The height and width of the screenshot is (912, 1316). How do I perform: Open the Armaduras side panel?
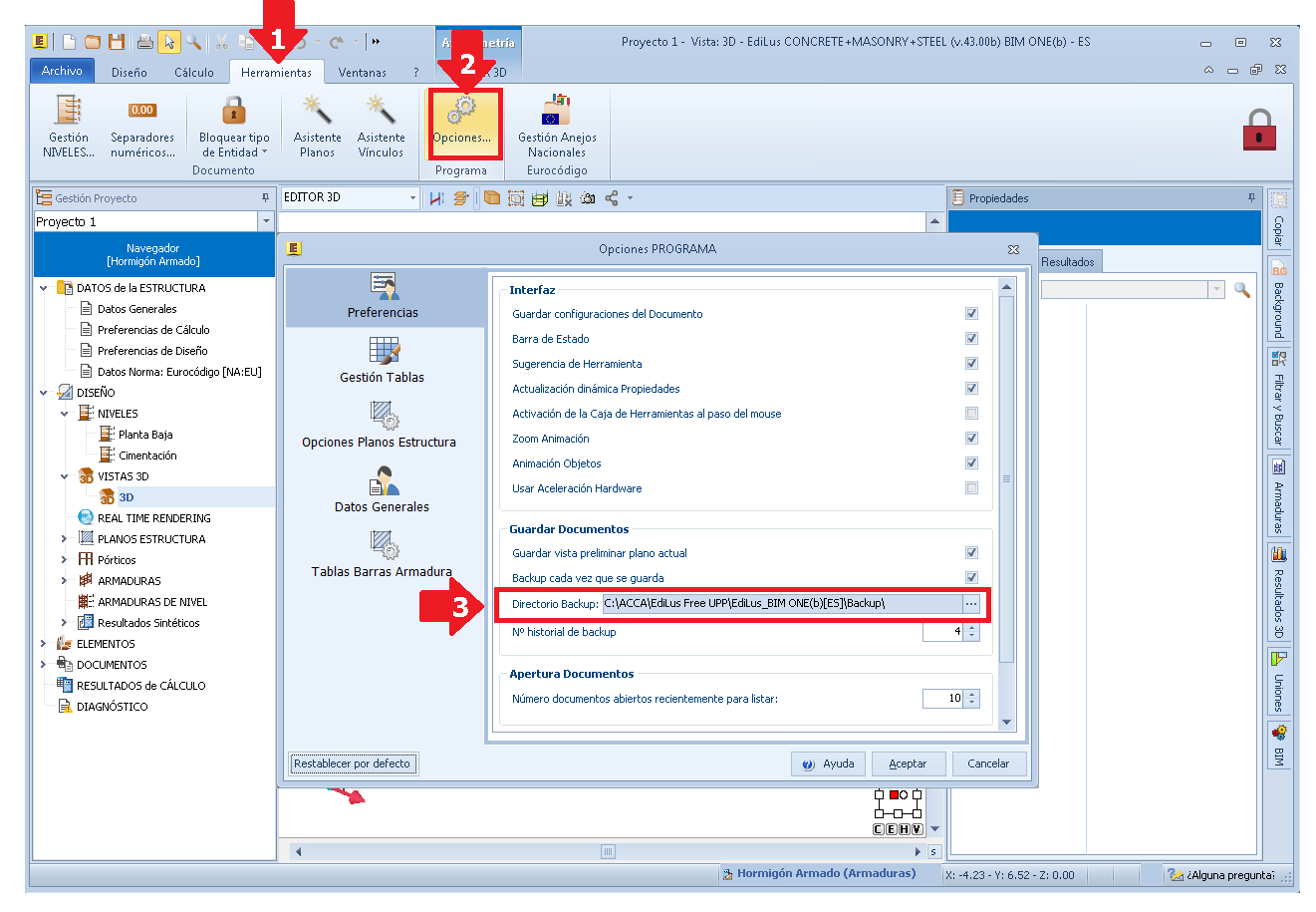point(1278,495)
